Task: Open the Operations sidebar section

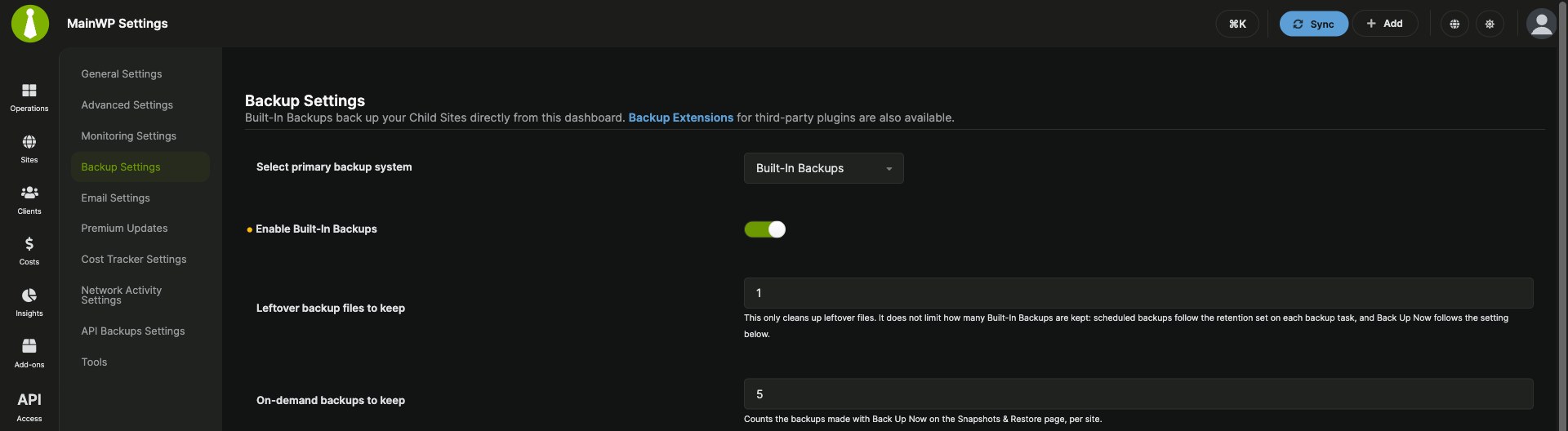Action: click(29, 97)
